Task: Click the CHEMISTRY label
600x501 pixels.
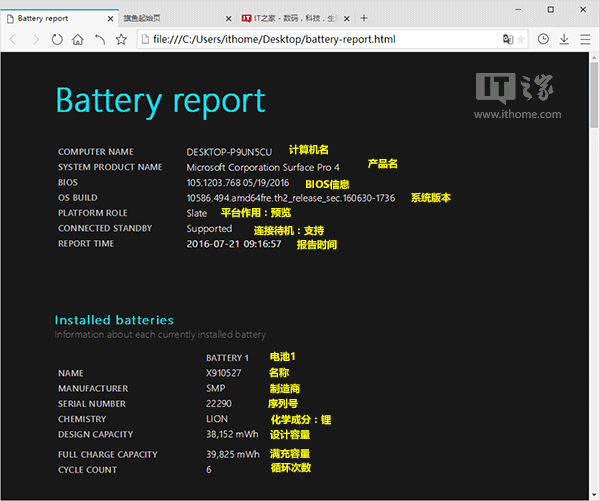Action: pyautogui.click(x=82, y=419)
